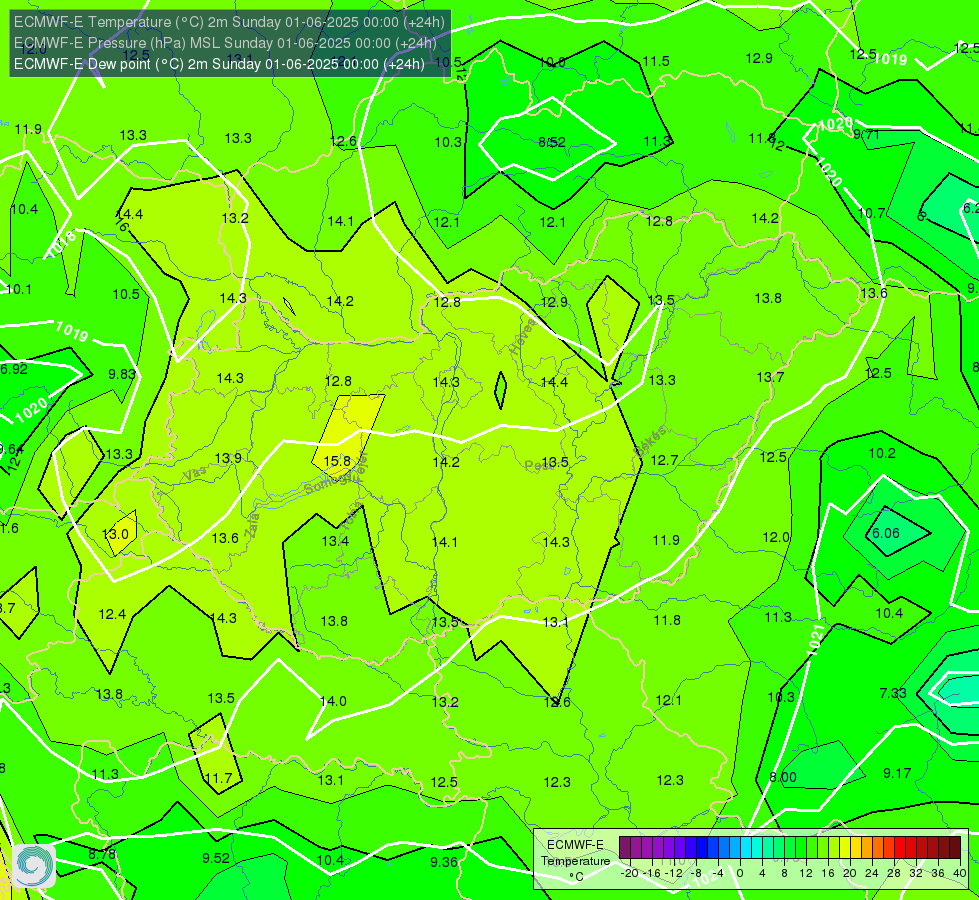
Task: Click the 13.0 value in yellow patch
Action: coord(115,533)
